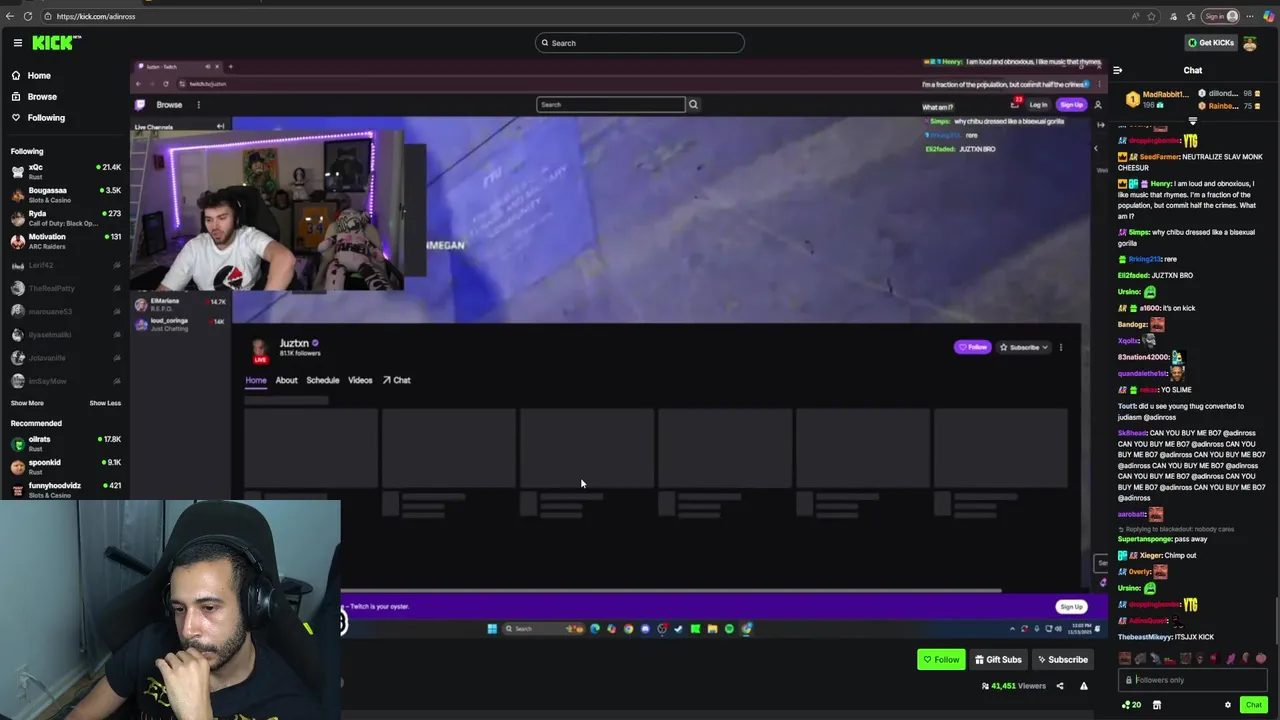Screen dimensions: 1280x720
Task: Open Following in the Kick sidebar
Action: click(x=46, y=118)
